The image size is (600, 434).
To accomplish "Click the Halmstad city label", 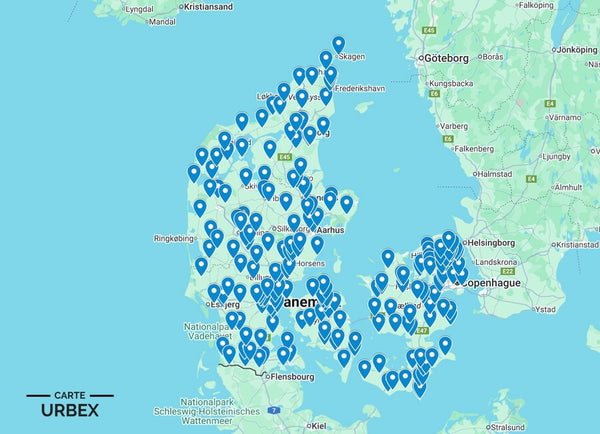I will (495, 173).
